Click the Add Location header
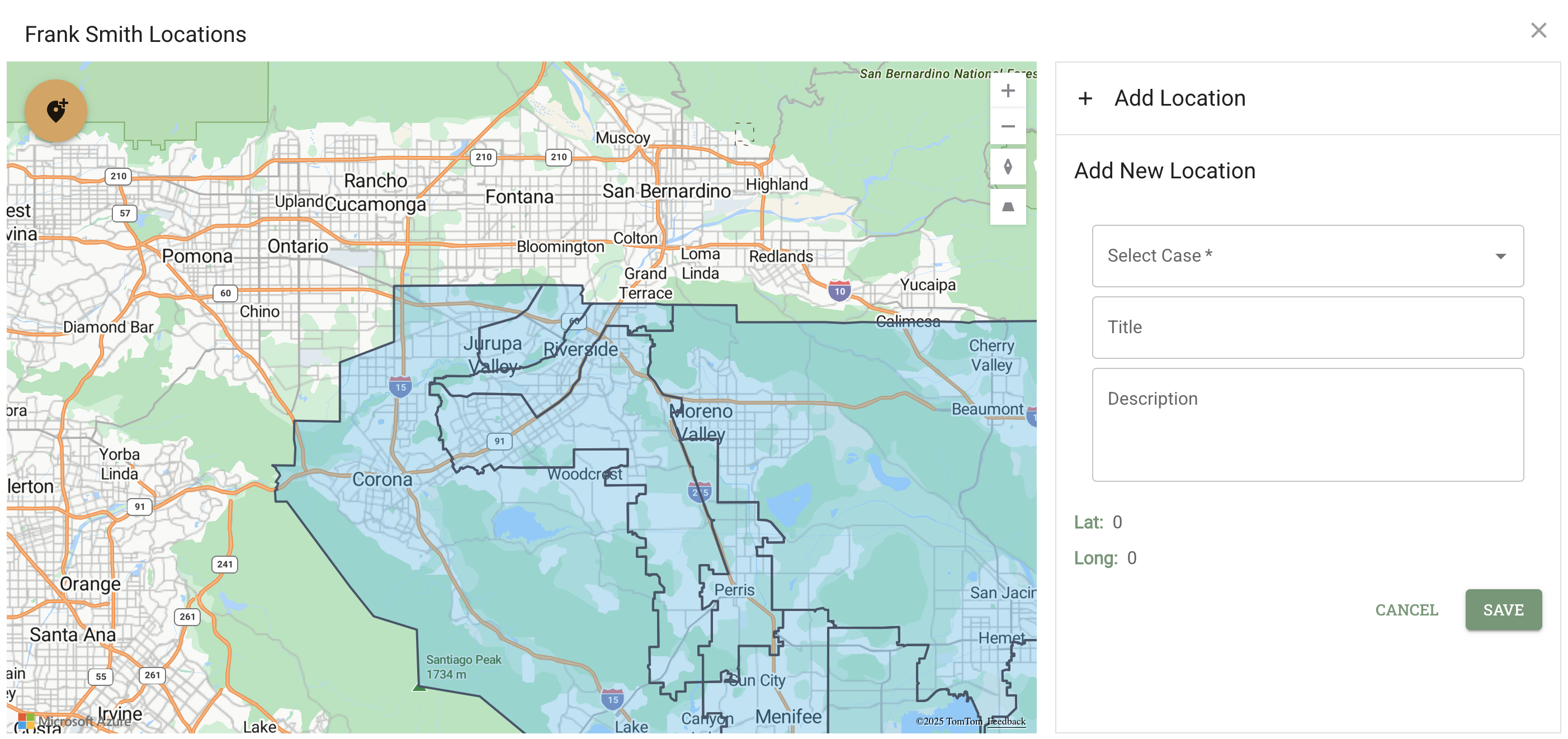This screenshot has height=739, width=1568. point(1179,98)
